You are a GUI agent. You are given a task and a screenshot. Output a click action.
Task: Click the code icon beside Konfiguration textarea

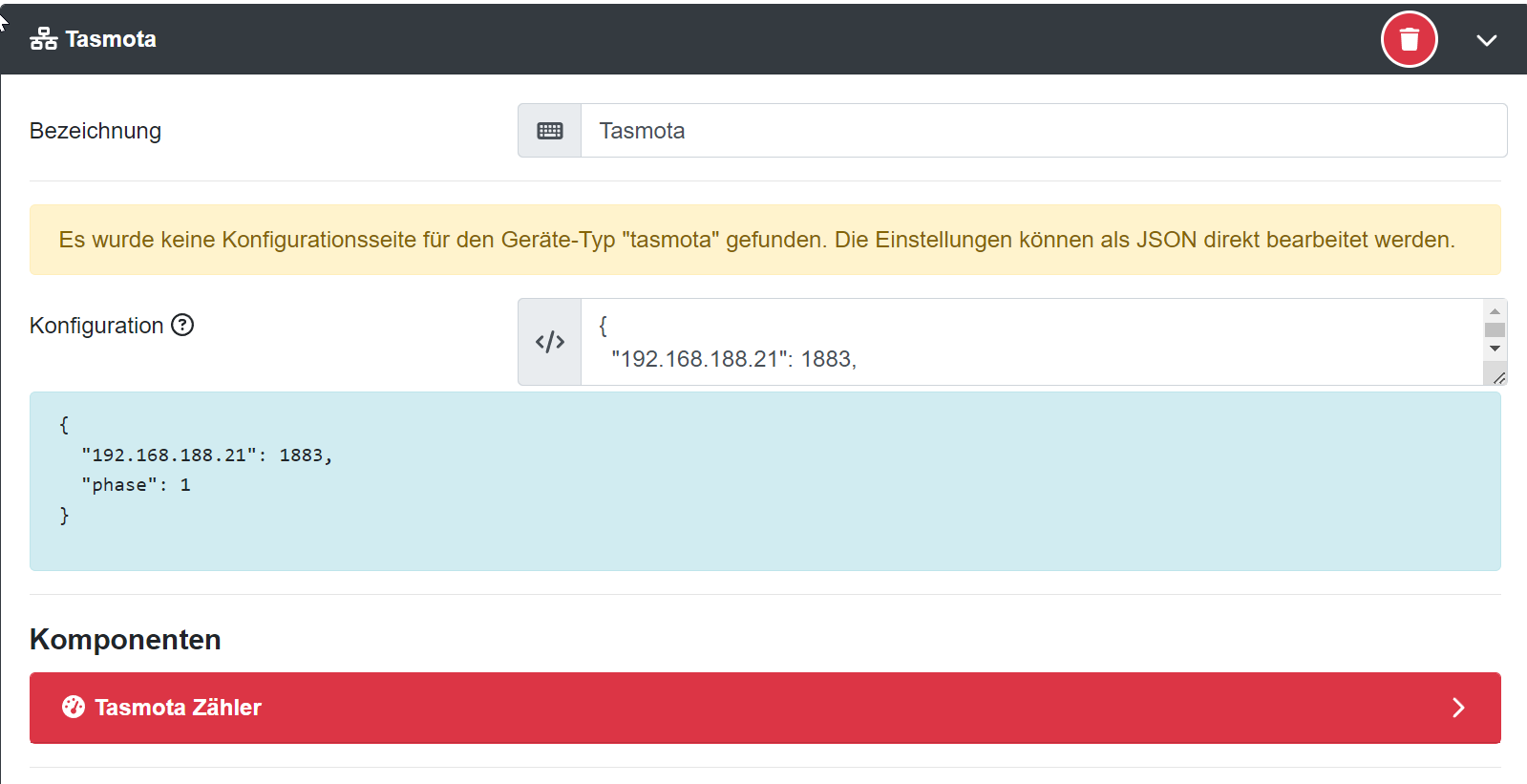point(550,342)
